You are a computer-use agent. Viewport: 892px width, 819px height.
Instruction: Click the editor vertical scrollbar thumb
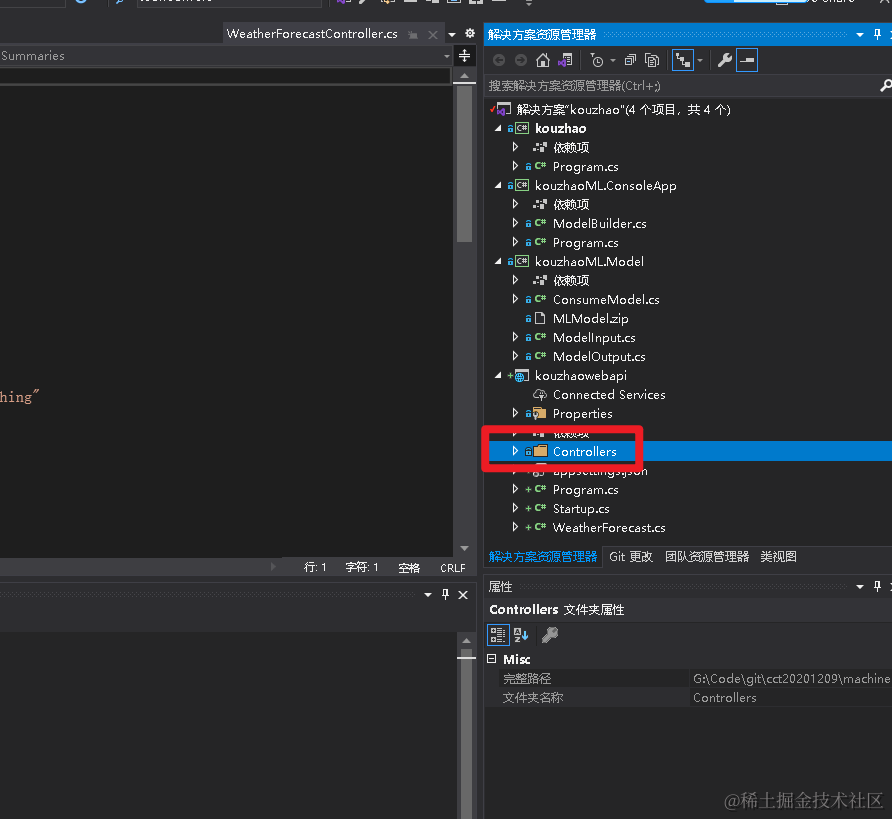point(464,164)
